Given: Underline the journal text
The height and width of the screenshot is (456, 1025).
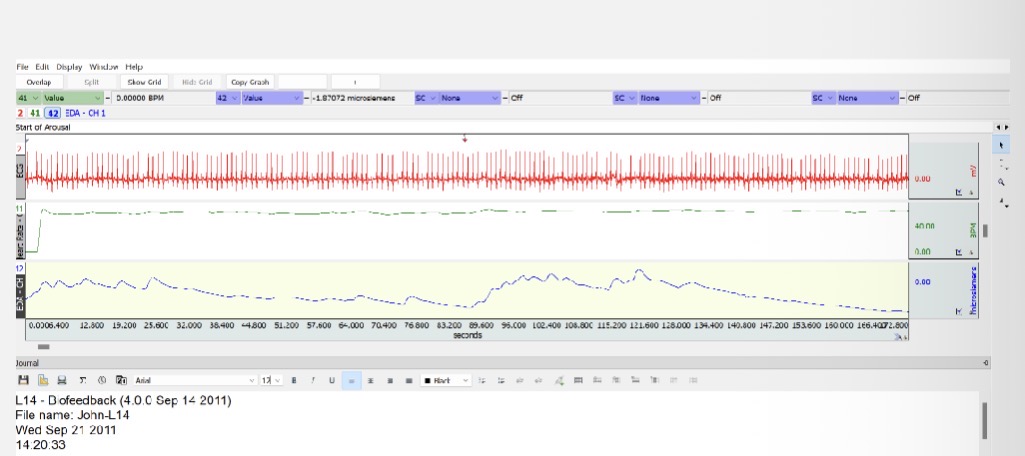Looking at the screenshot, I should pos(331,381).
